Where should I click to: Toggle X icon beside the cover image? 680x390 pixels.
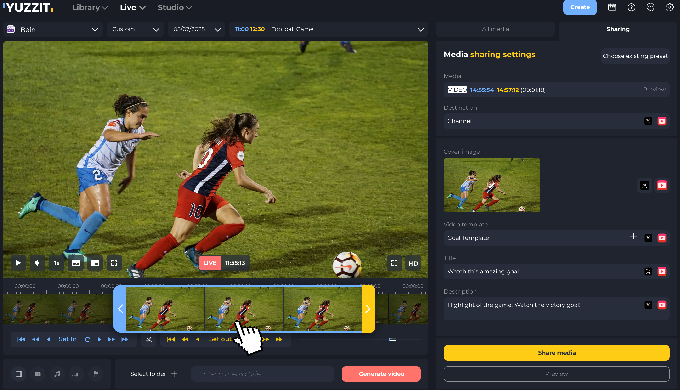coord(645,186)
